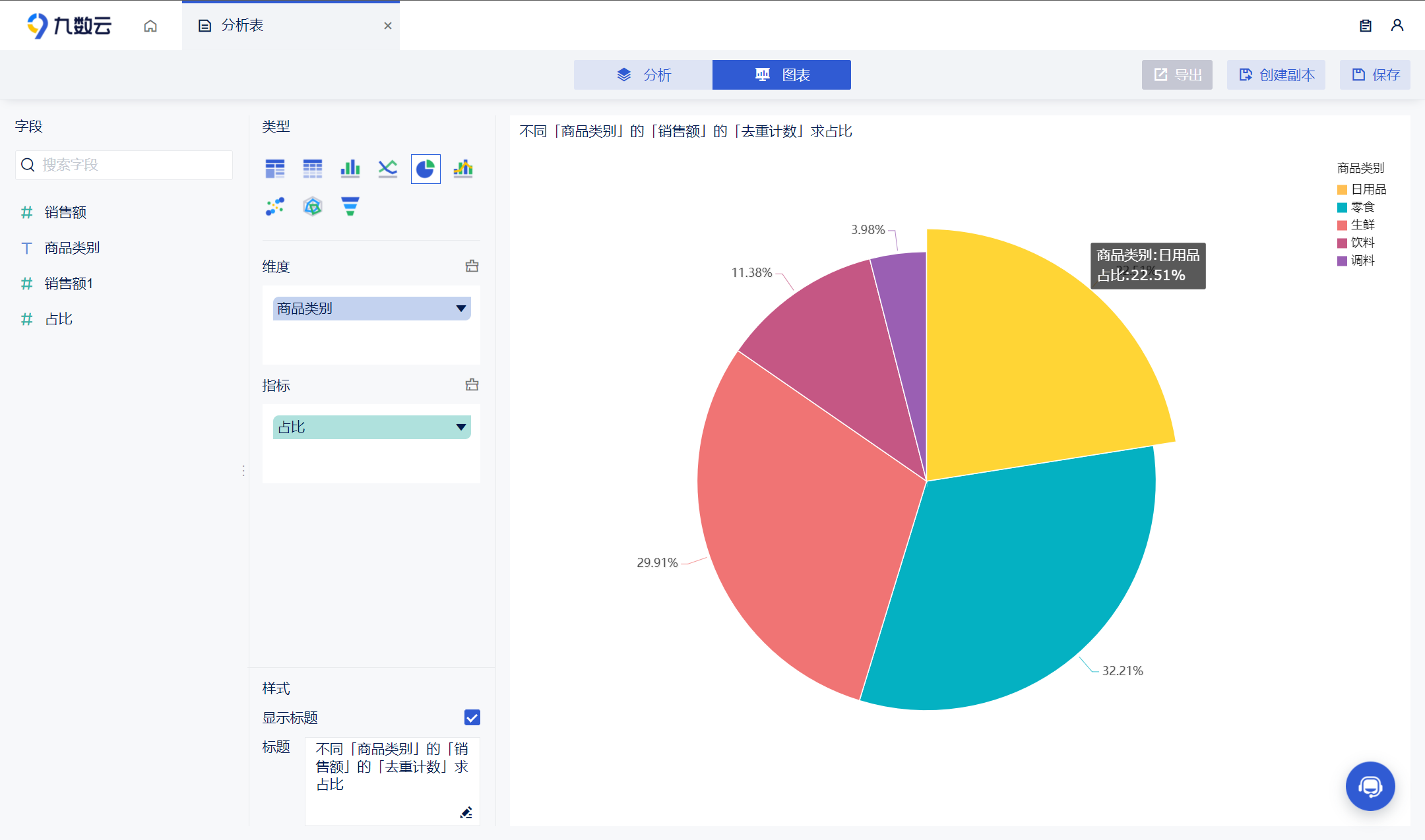Screen dimensions: 1425x840
Task: Click the home icon in top bar
Action: [150, 26]
